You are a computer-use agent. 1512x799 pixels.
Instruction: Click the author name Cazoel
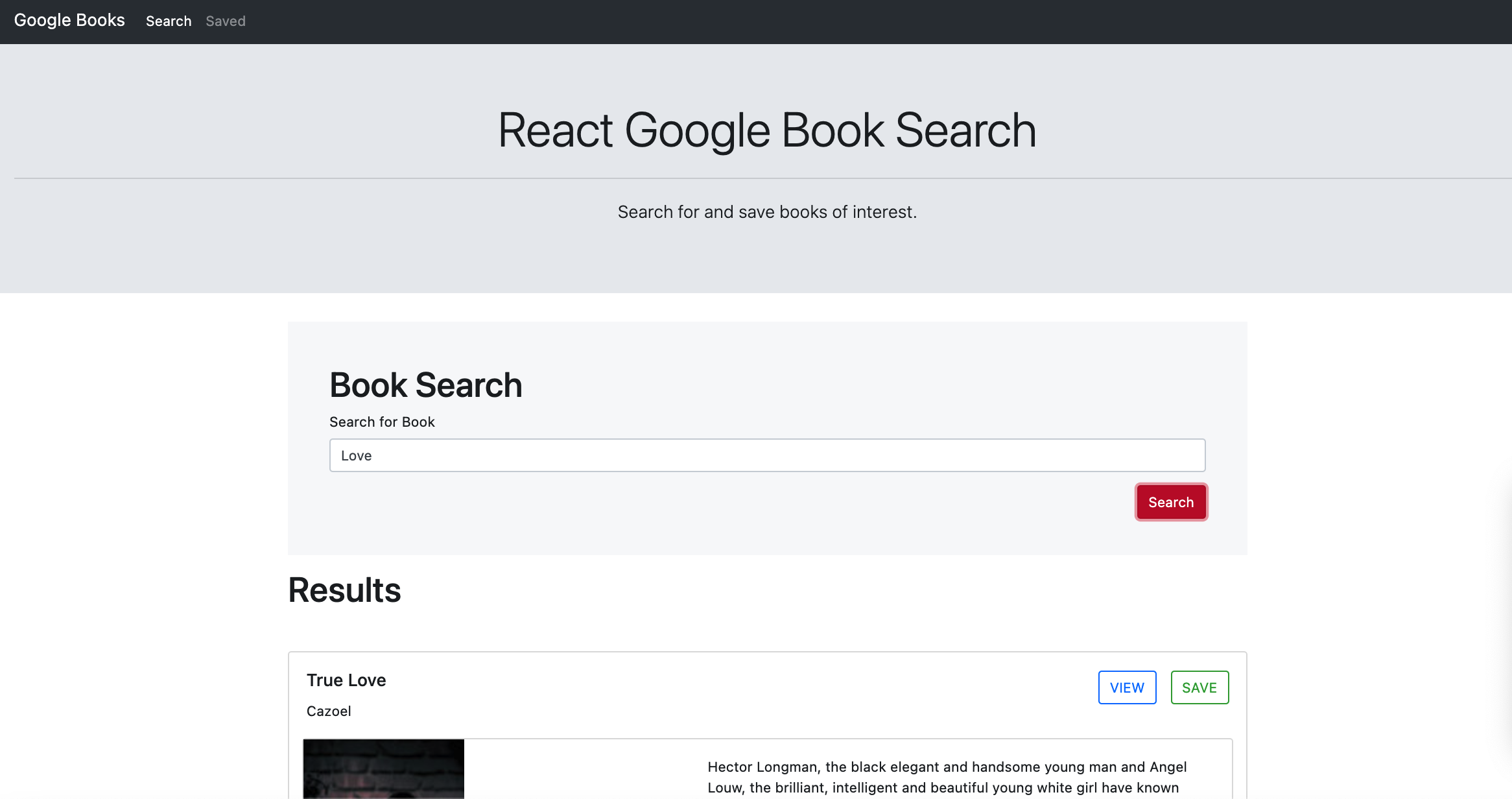click(x=329, y=711)
